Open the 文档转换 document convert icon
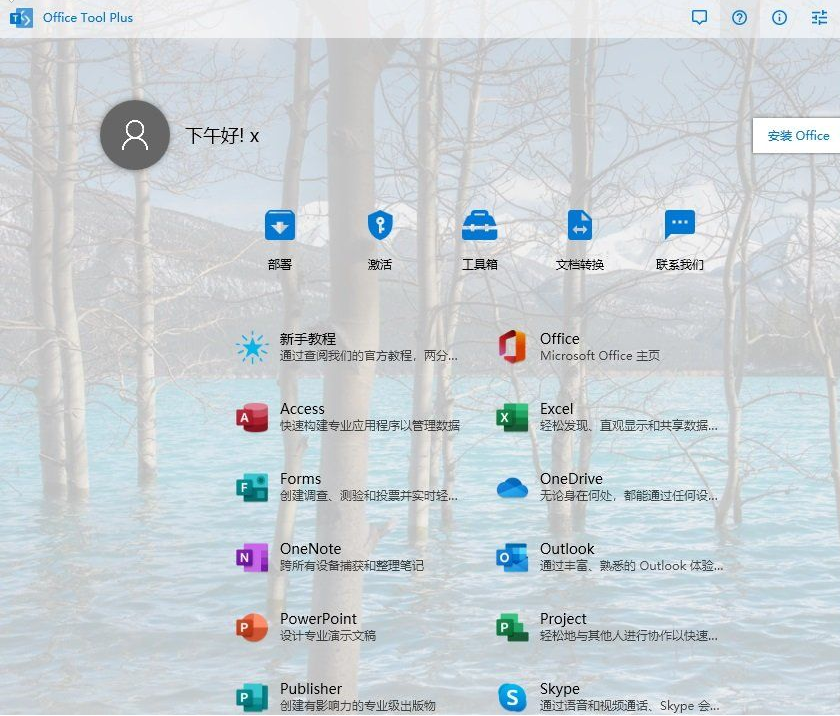 580,225
